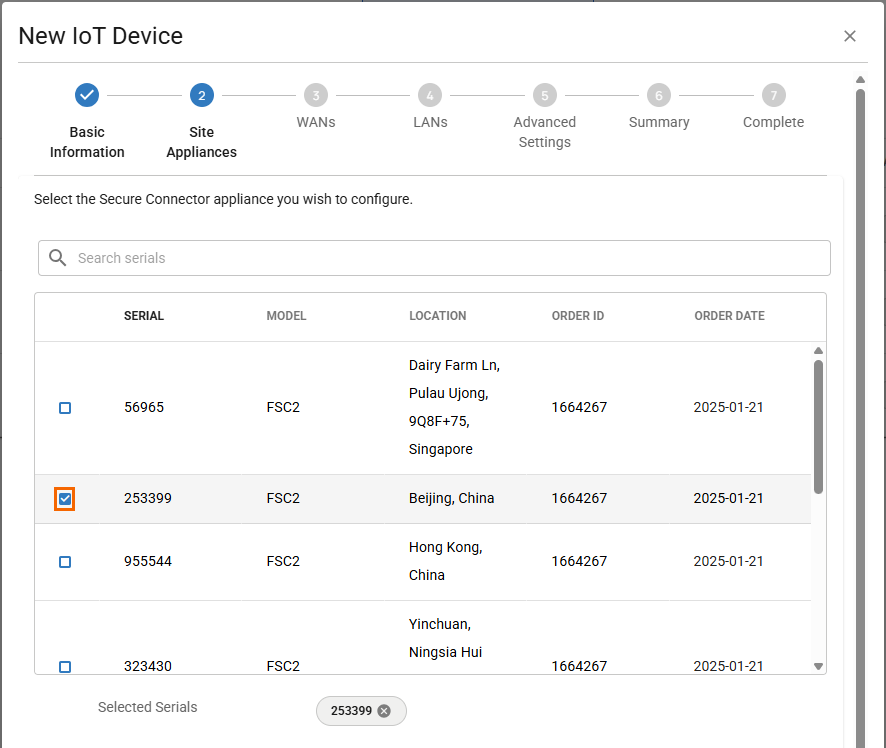
Task: Click the WANs step label
Action: pyautogui.click(x=315, y=122)
